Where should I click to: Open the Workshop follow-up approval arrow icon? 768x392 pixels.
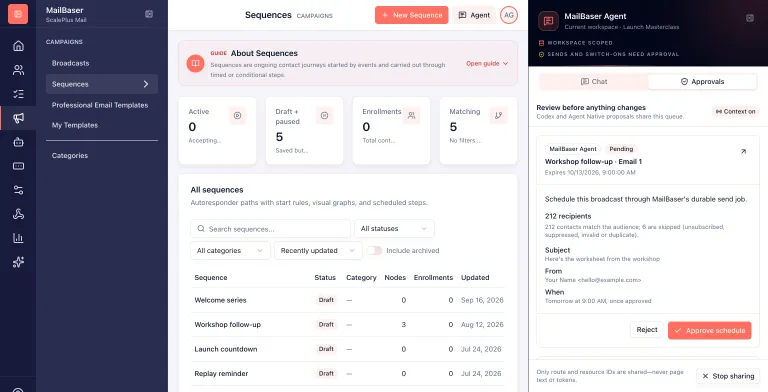743,151
